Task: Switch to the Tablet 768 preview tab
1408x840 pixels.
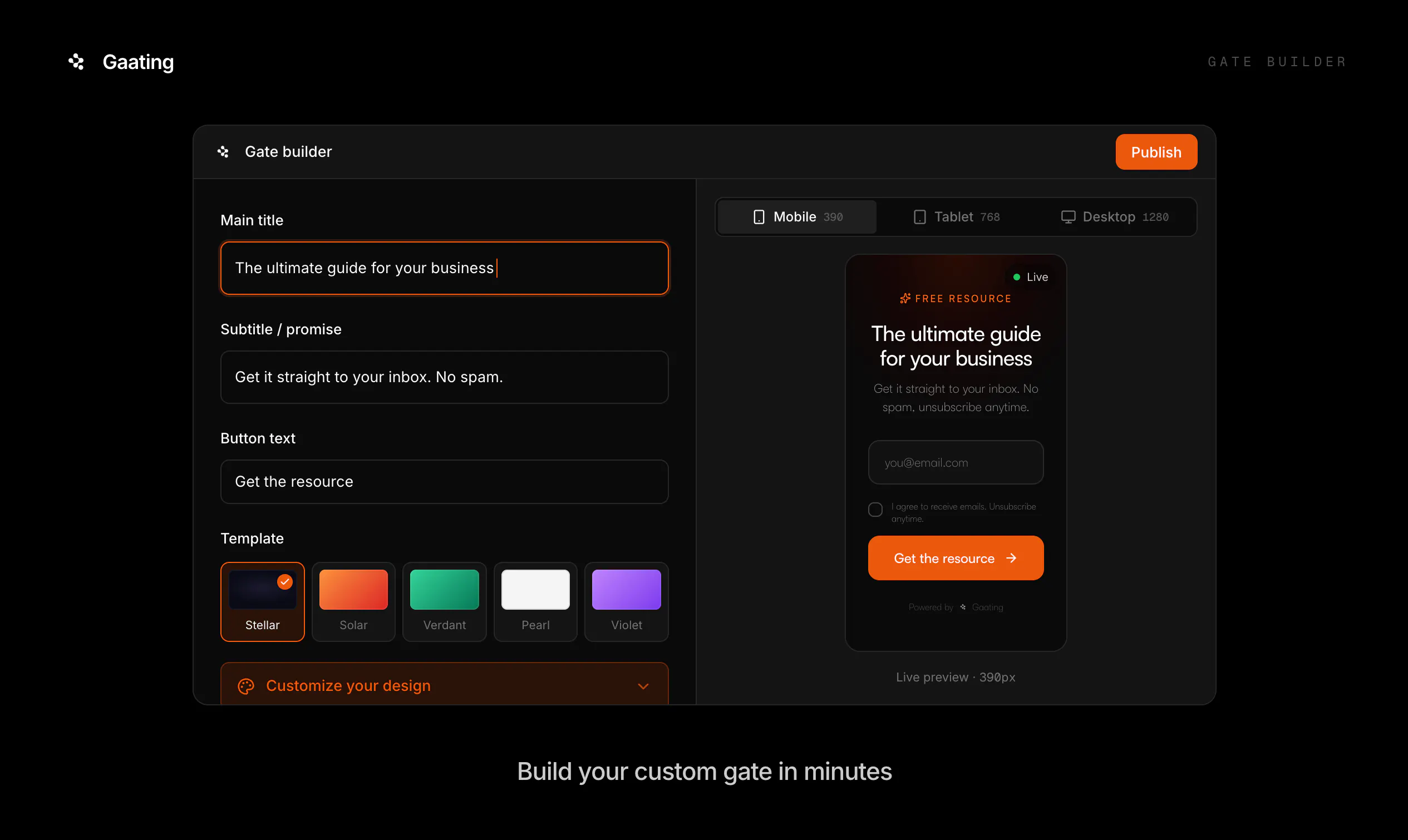Action: coord(957,217)
